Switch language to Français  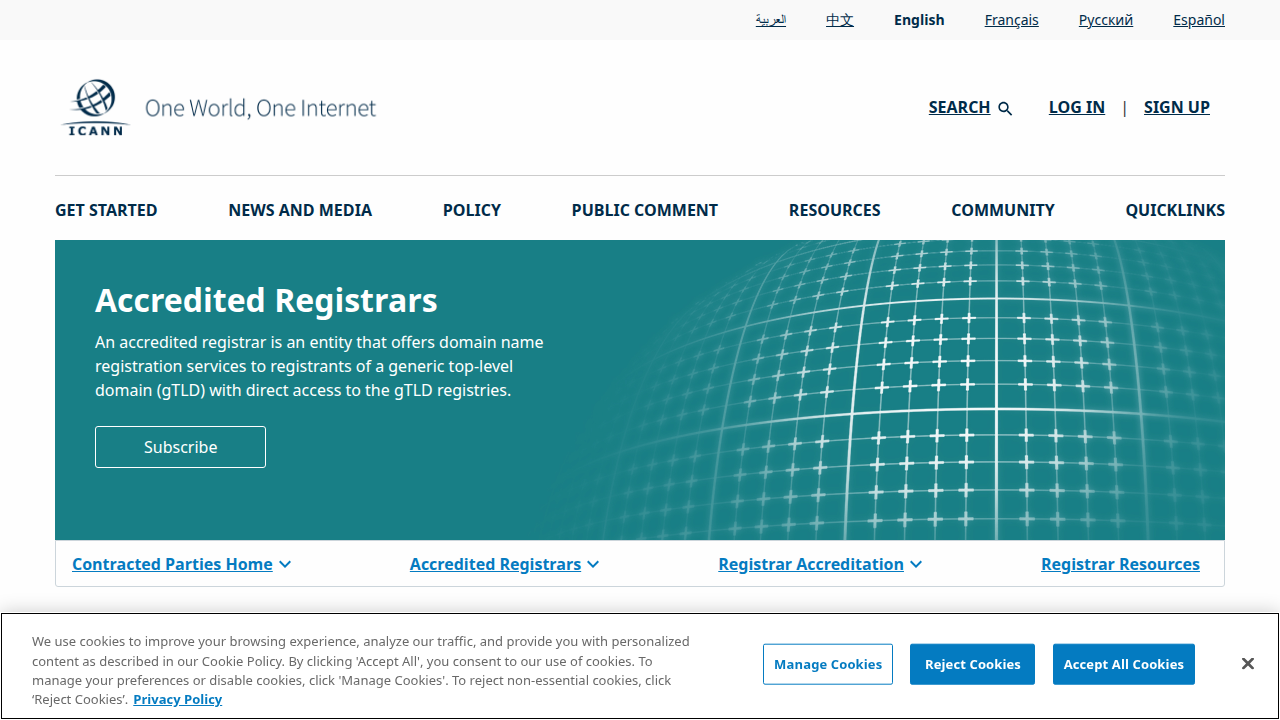(x=1011, y=20)
